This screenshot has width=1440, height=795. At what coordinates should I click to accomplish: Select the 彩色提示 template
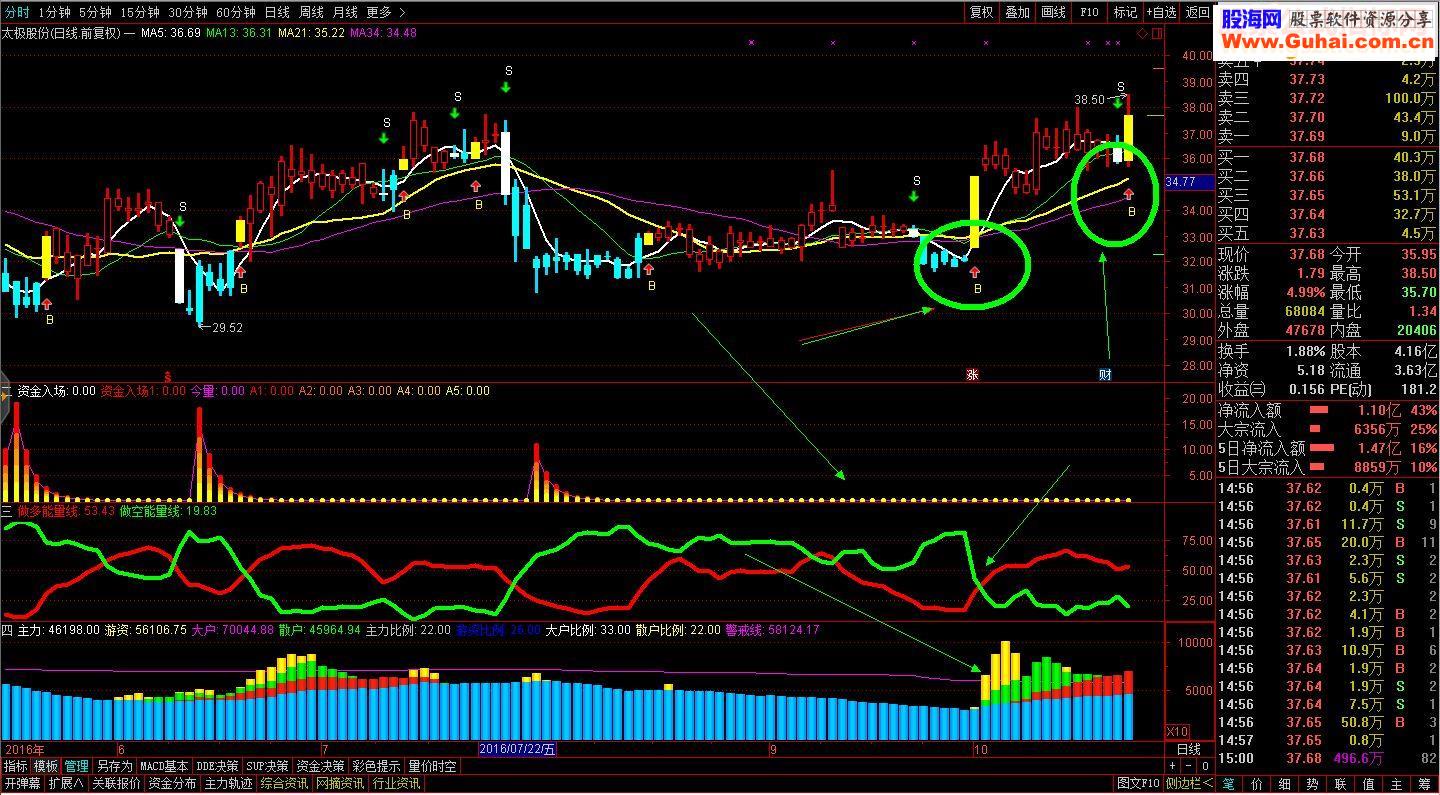click(x=376, y=766)
